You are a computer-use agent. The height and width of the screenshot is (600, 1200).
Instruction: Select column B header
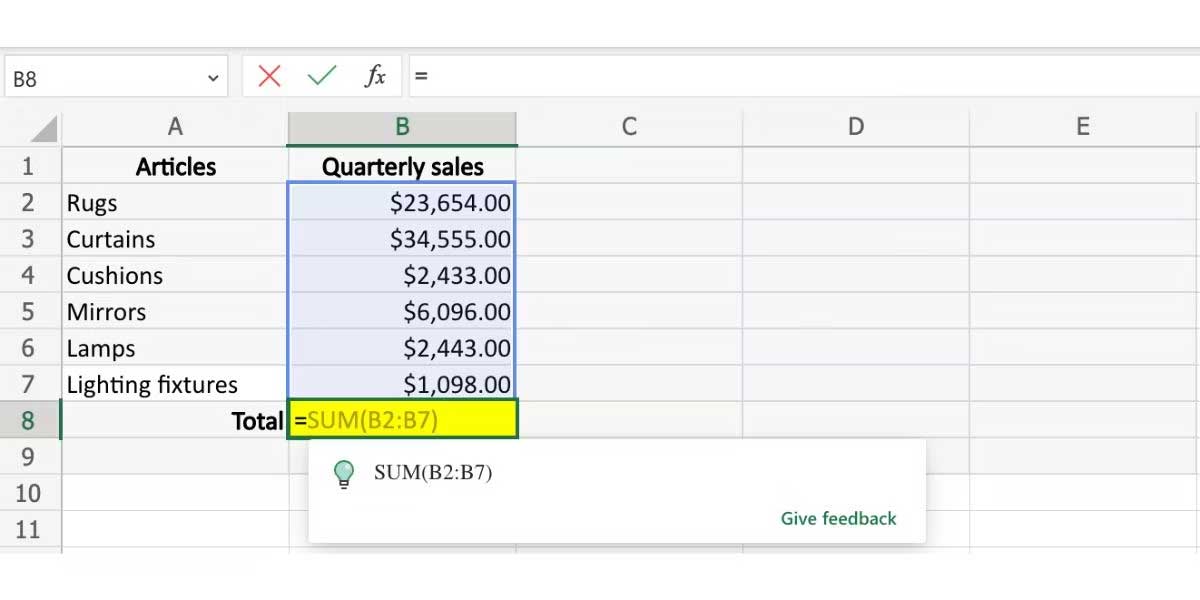(402, 126)
